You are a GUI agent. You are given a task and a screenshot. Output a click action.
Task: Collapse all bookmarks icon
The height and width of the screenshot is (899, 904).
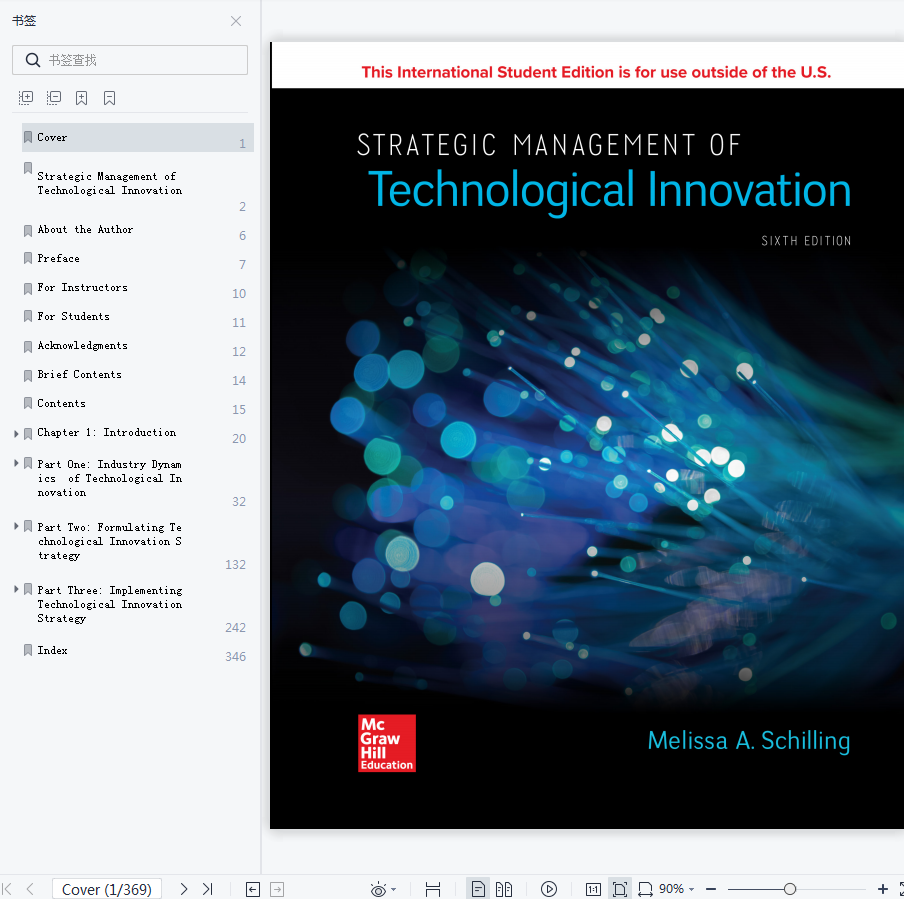(x=54, y=98)
